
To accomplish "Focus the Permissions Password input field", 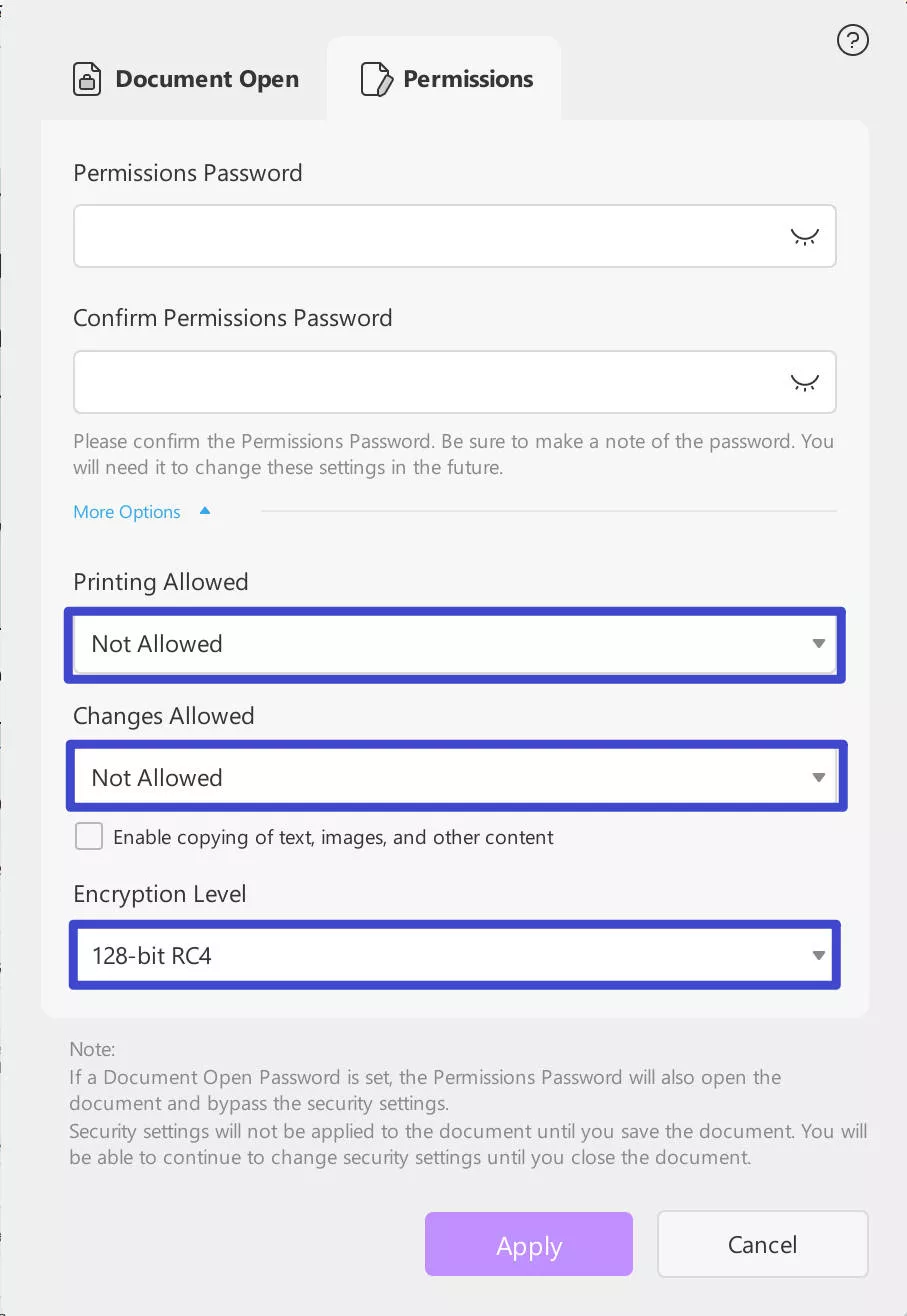I will click(430, 237).
